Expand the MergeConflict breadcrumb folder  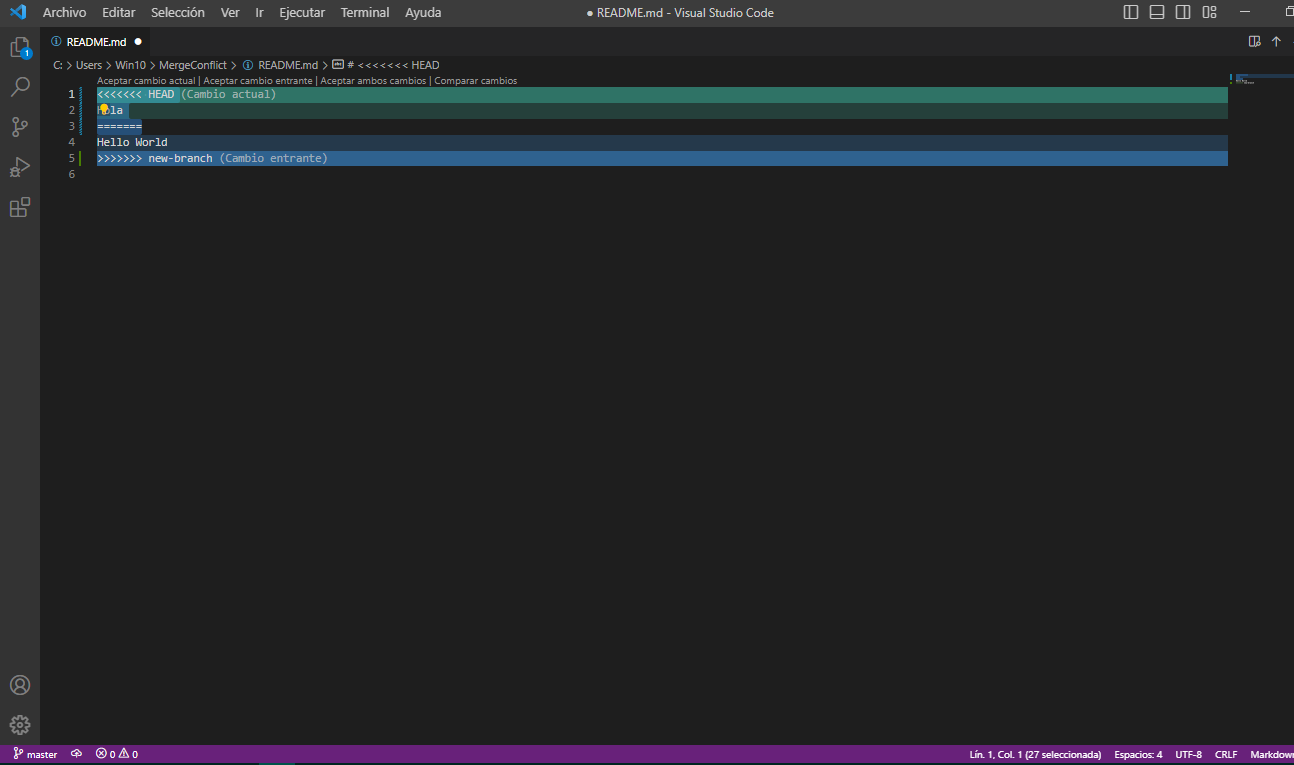point(193,65)
